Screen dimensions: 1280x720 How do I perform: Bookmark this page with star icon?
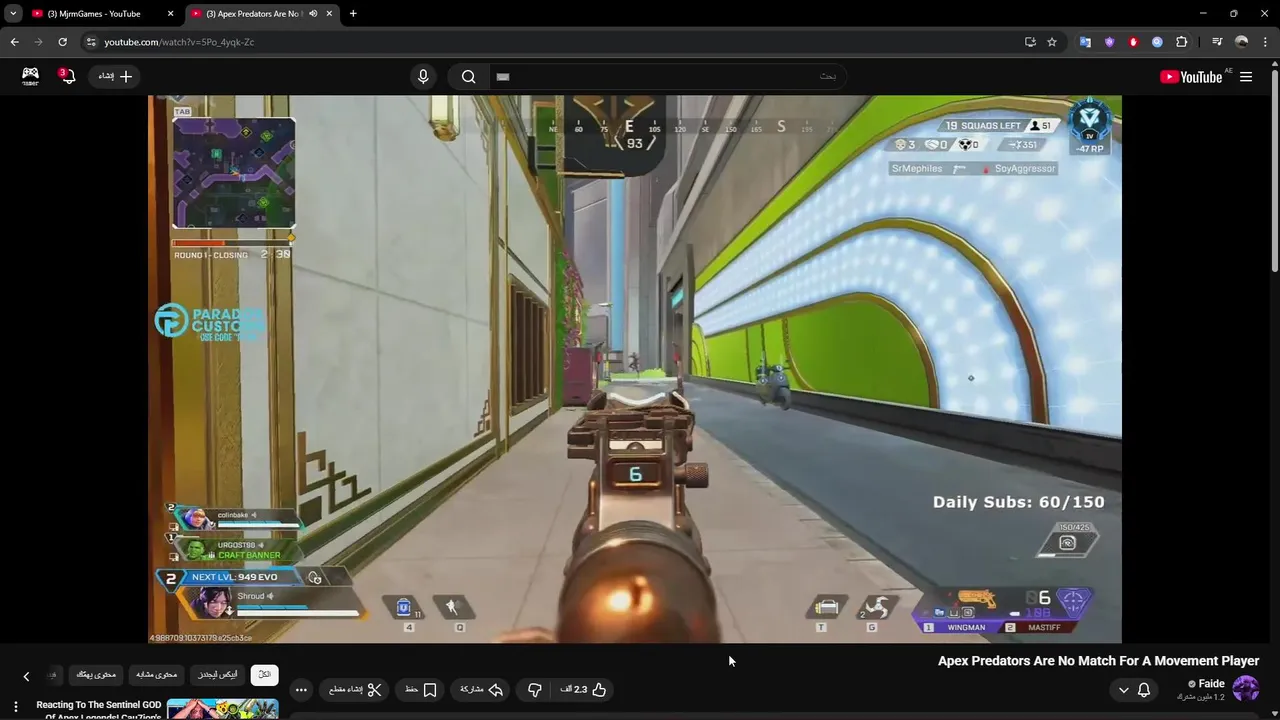[x=1052, y=42]
